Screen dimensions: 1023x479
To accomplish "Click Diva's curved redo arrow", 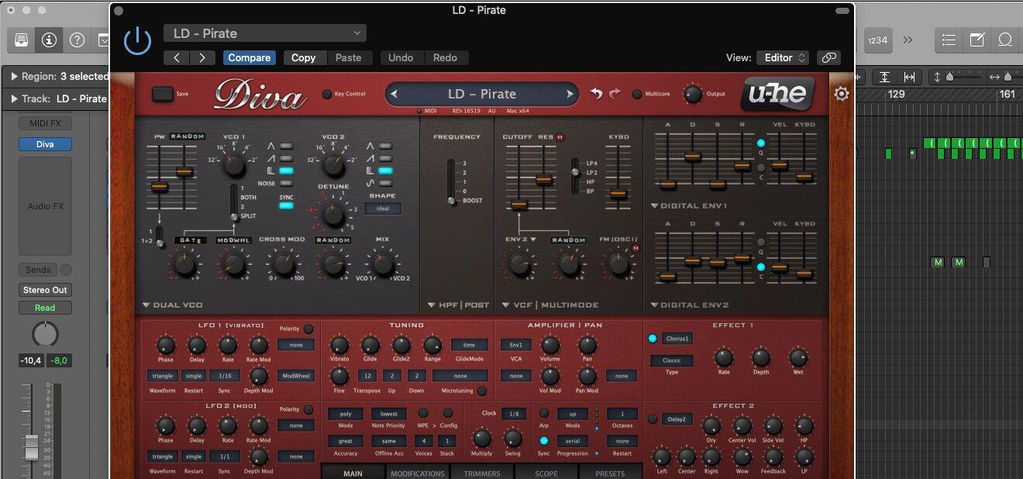I will (x=615, y=94).
